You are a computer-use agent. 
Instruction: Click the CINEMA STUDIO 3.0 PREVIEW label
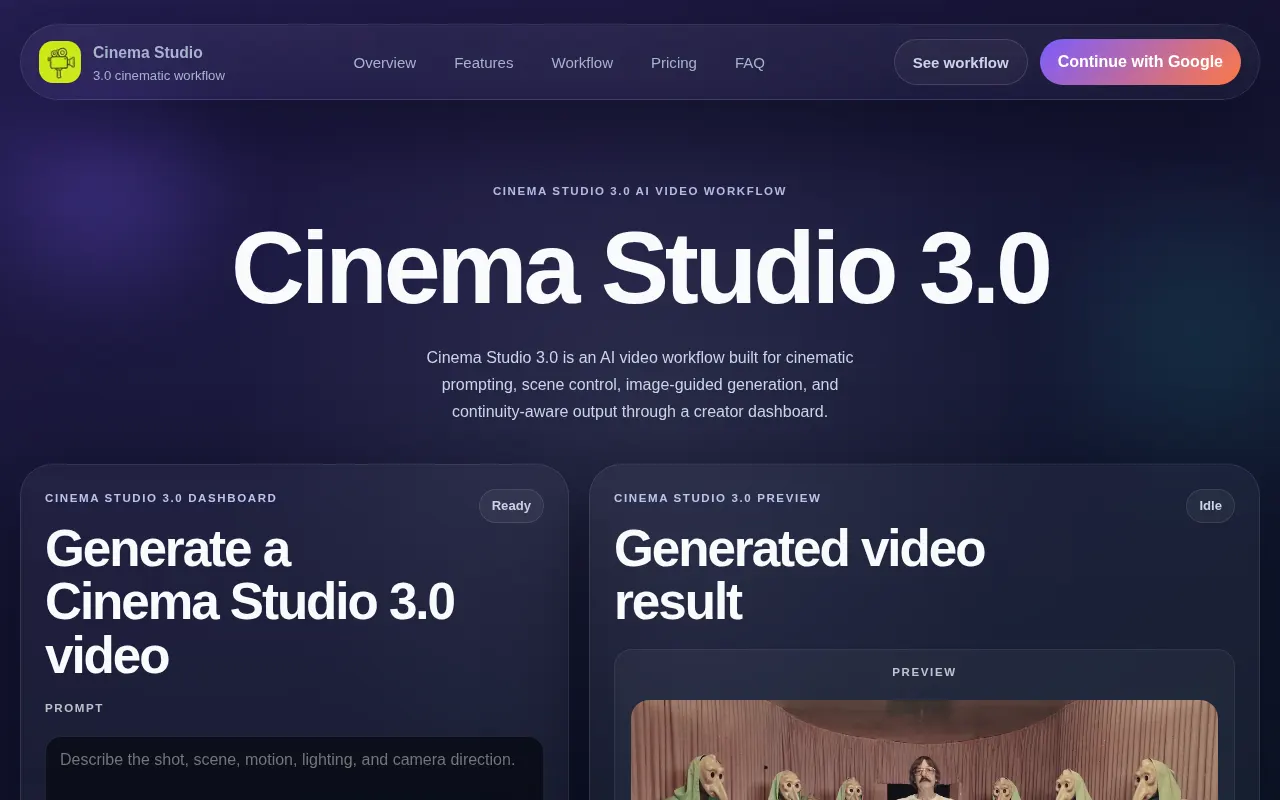pos(717,498)
